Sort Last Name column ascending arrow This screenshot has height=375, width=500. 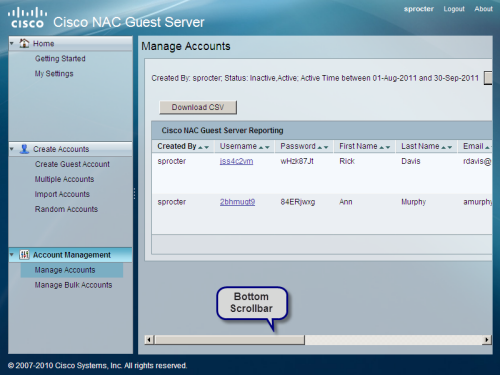click(444, 147)
